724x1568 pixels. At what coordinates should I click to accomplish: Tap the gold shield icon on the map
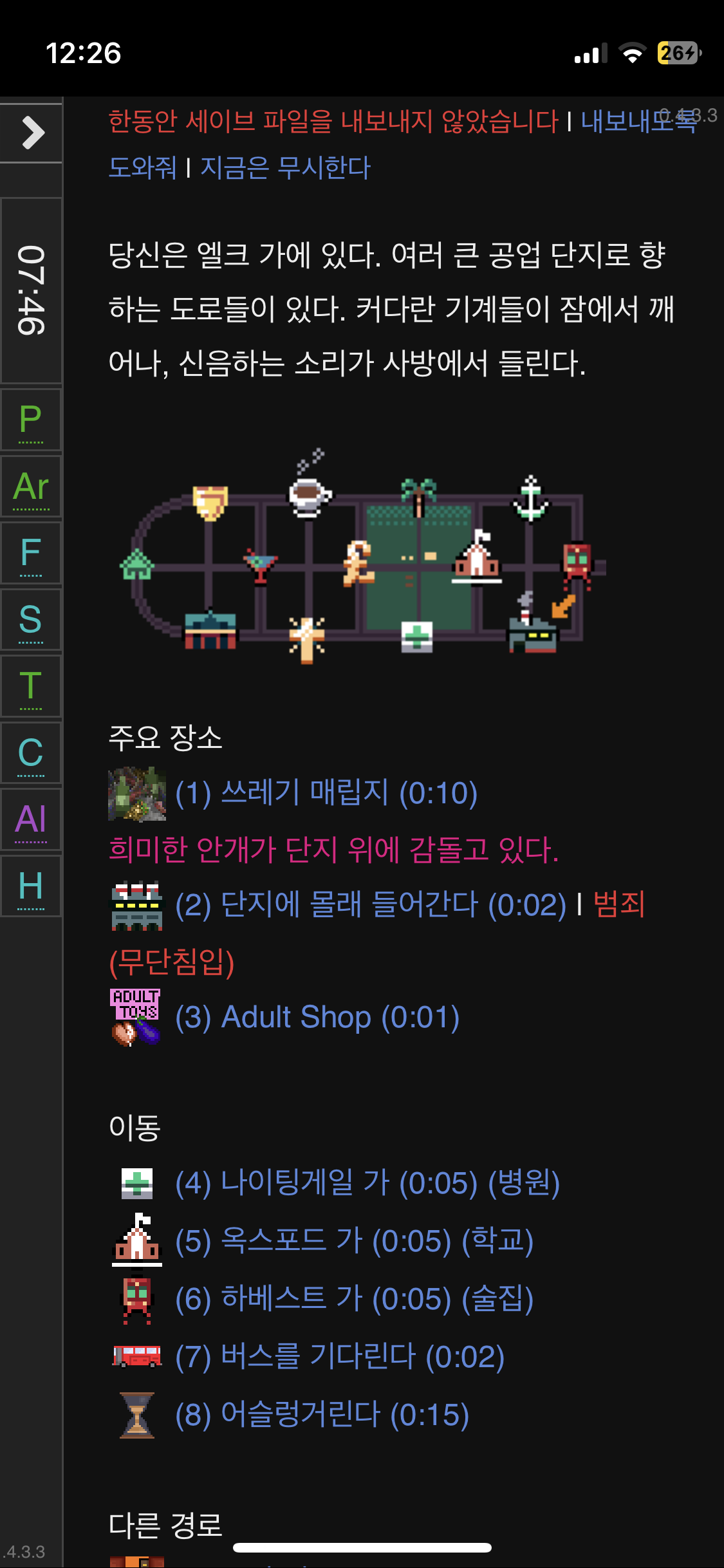pyautogui.click(x=210, y=503)
